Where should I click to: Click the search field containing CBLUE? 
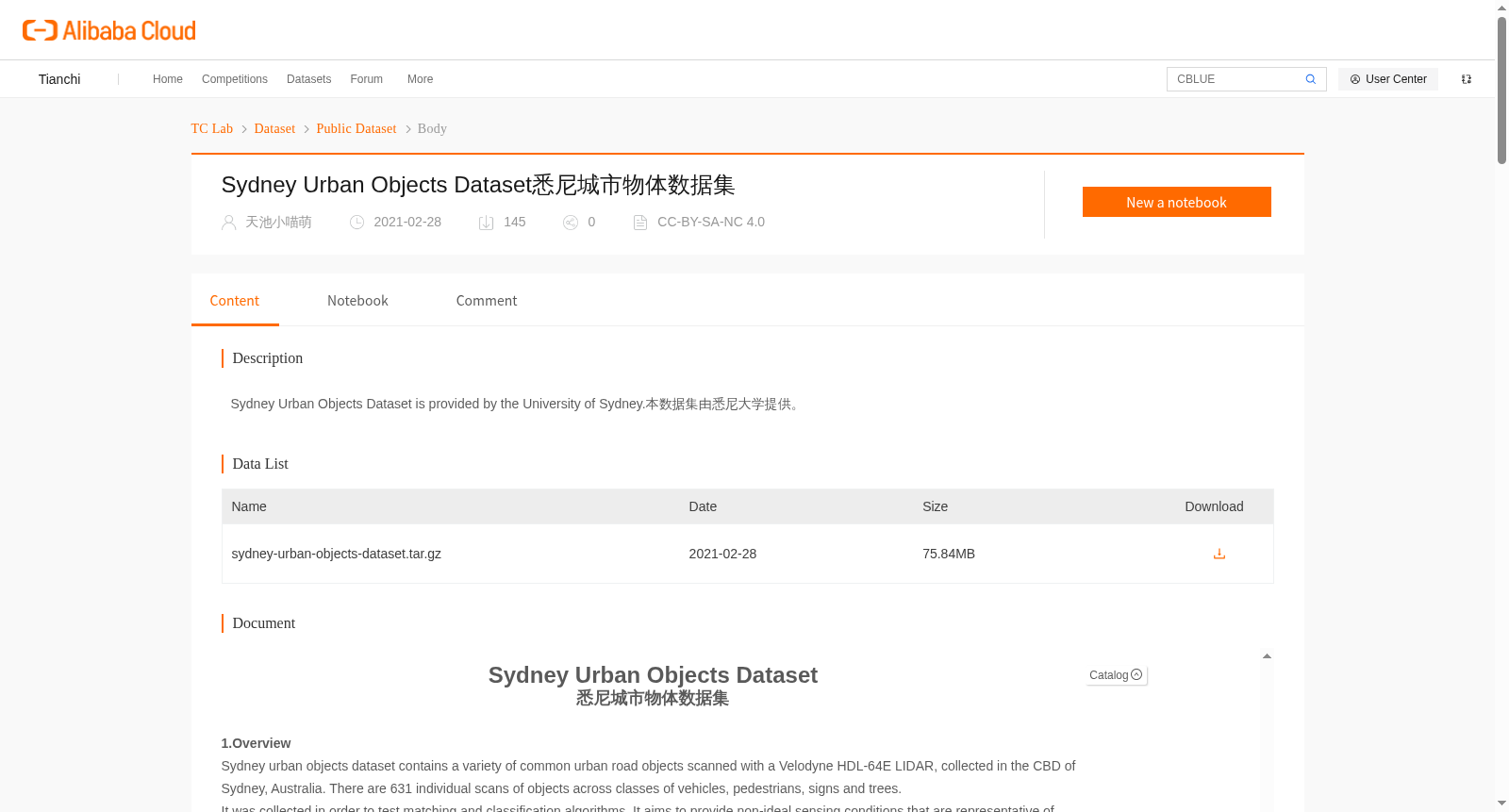click(1235, 79)
